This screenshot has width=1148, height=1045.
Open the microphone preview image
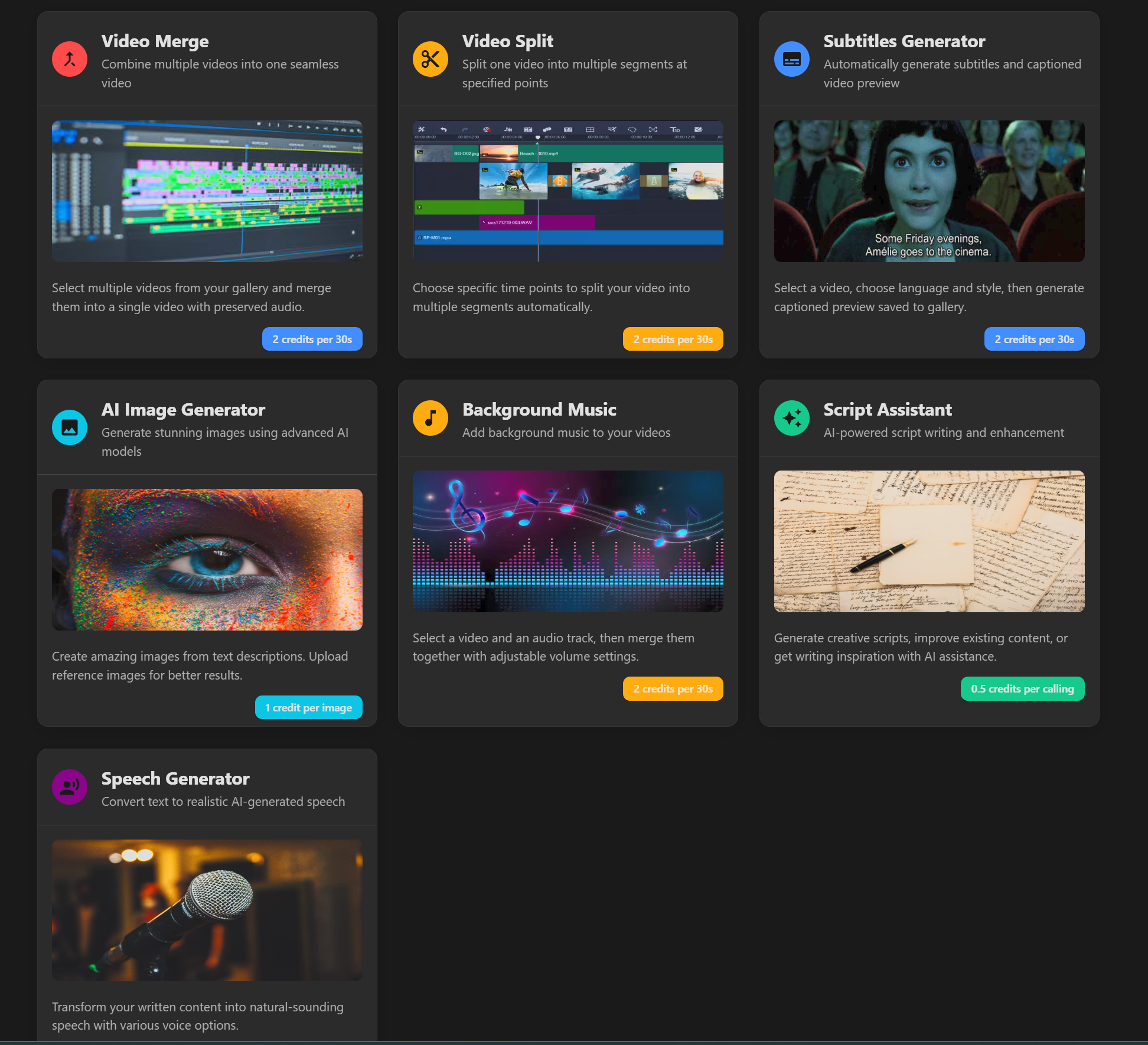click(x=207, y=910)
